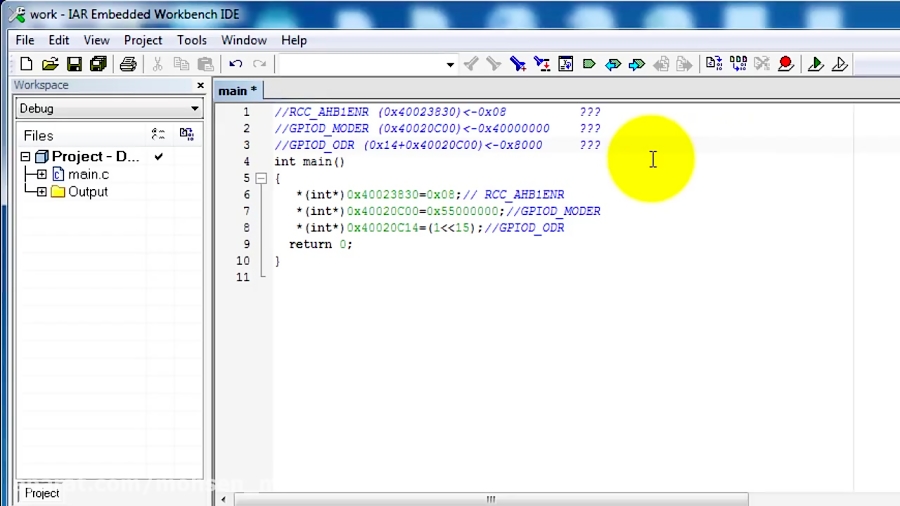Undo the last edit
900x506 pixels.
point(235,64)
